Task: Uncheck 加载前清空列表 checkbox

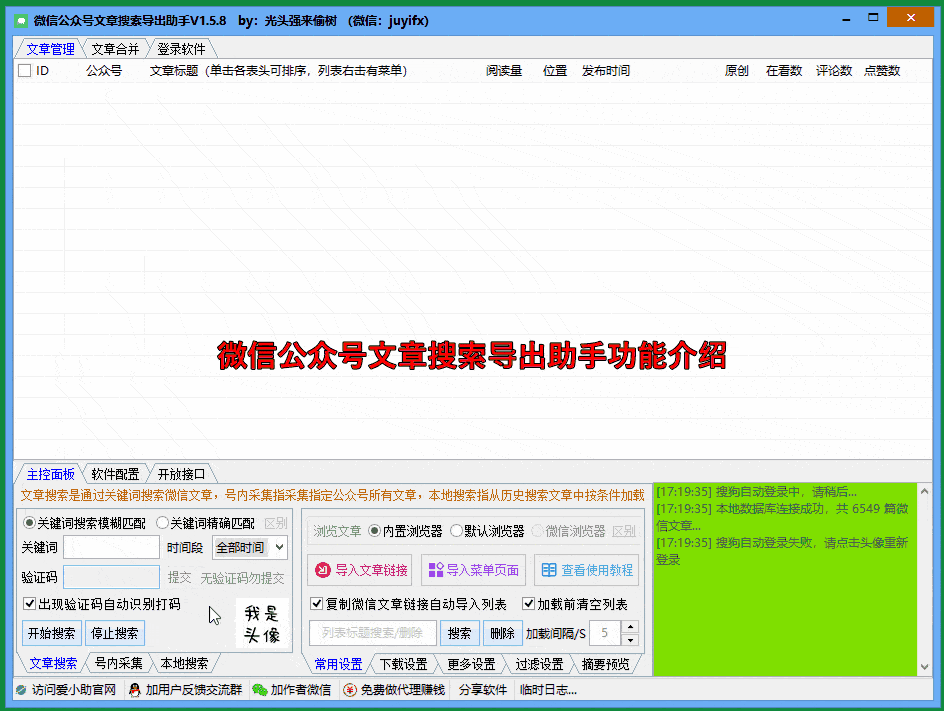Action: [x=529, y=604]
